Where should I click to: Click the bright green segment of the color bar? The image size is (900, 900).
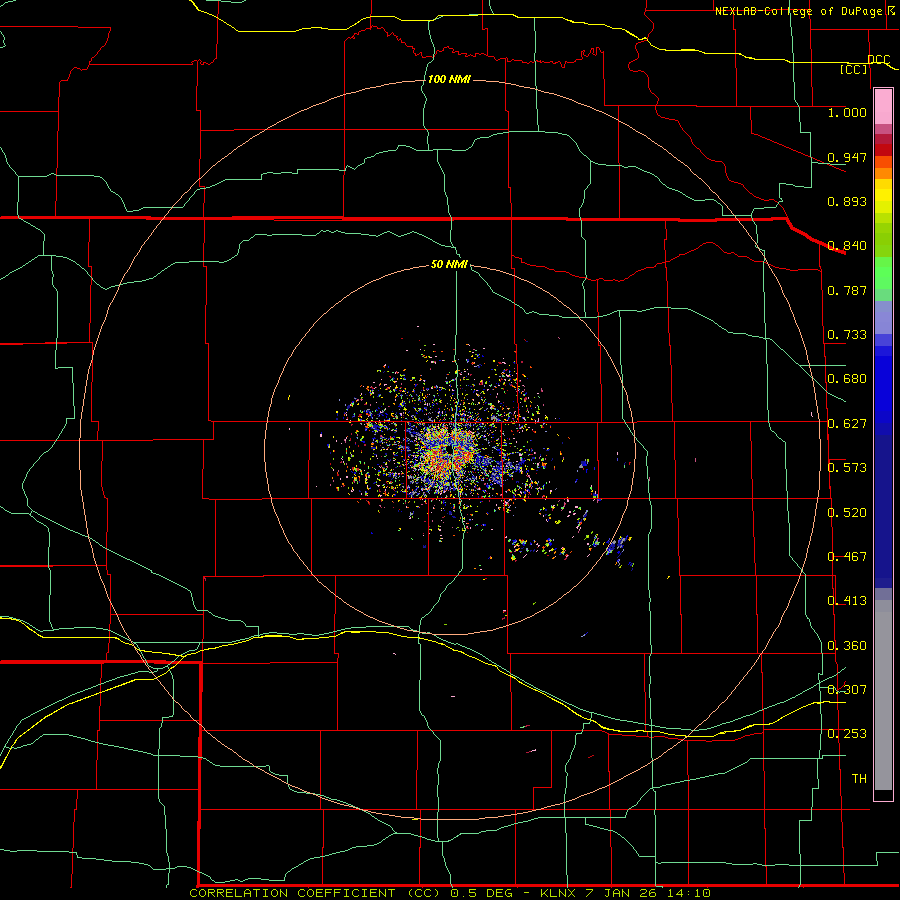point(883,273)
